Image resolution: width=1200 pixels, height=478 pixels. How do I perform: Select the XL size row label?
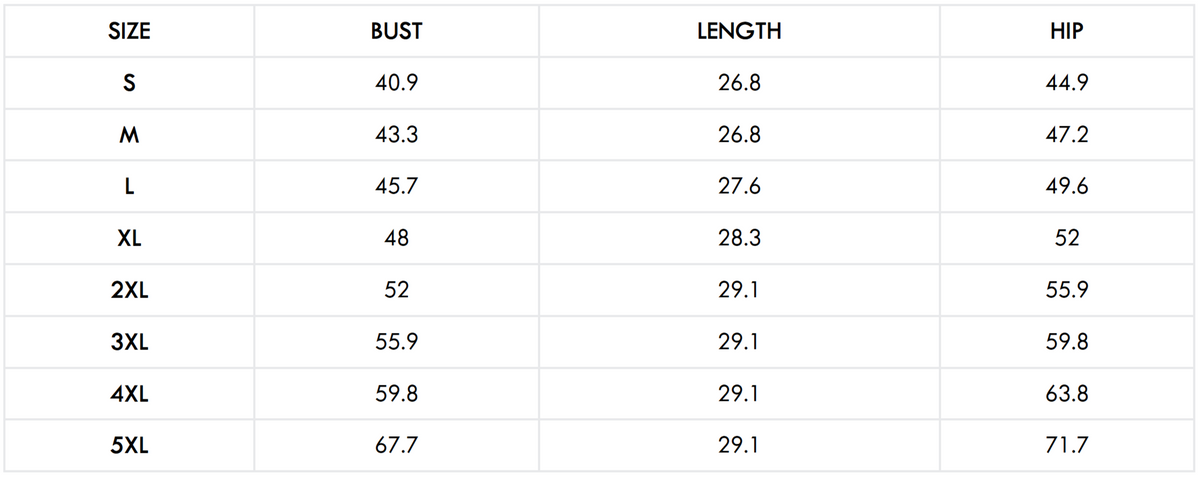point(129,239)
